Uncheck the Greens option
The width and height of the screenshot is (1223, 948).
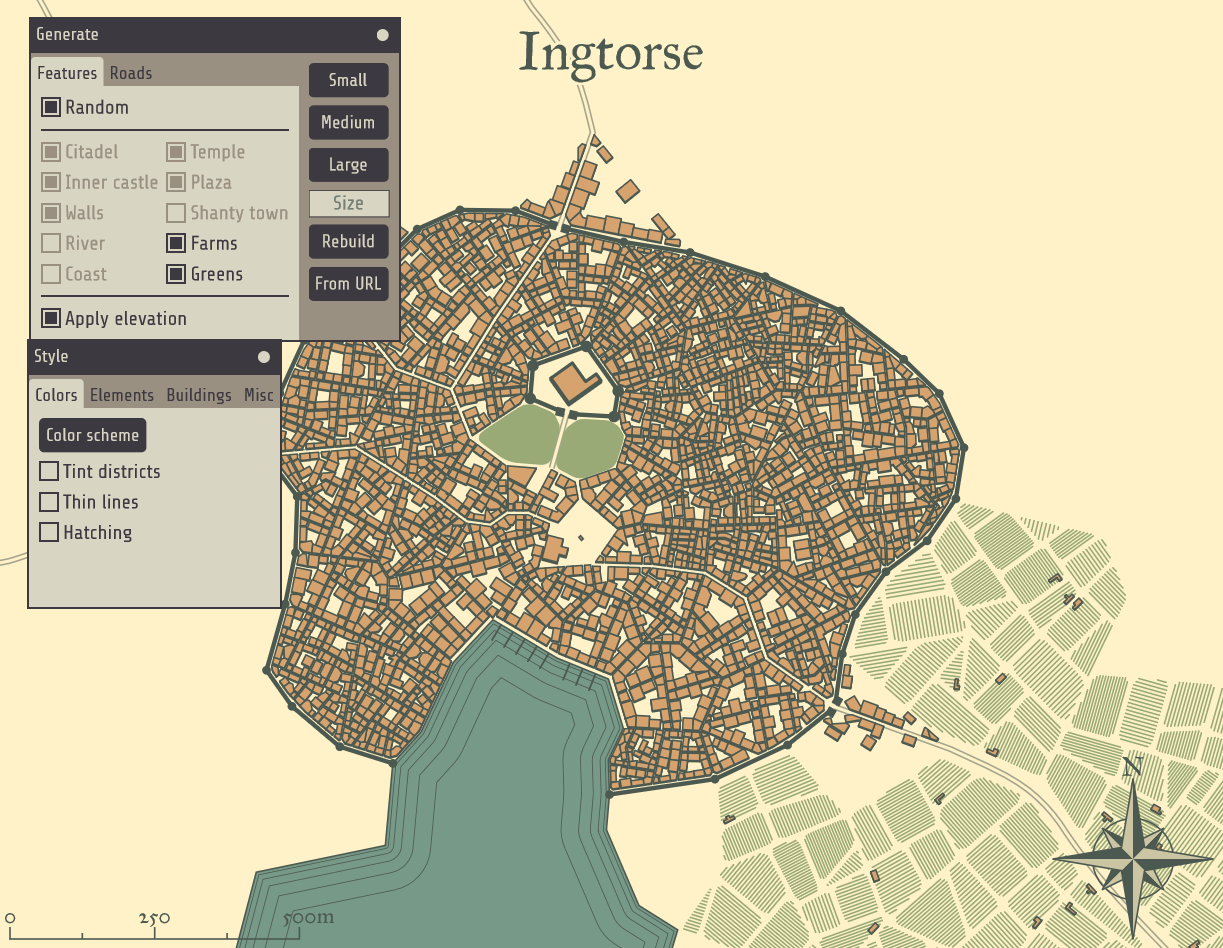tap(176, 274)
